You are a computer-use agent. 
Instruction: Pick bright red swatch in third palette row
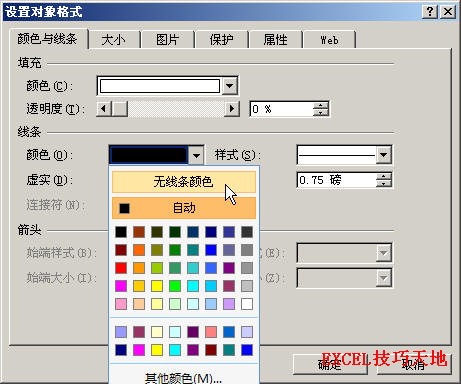[121, 268]
